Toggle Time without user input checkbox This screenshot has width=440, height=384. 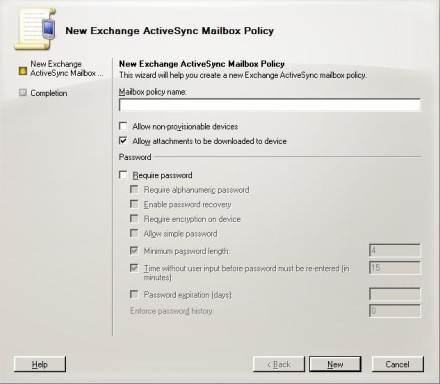click(134, 268)
